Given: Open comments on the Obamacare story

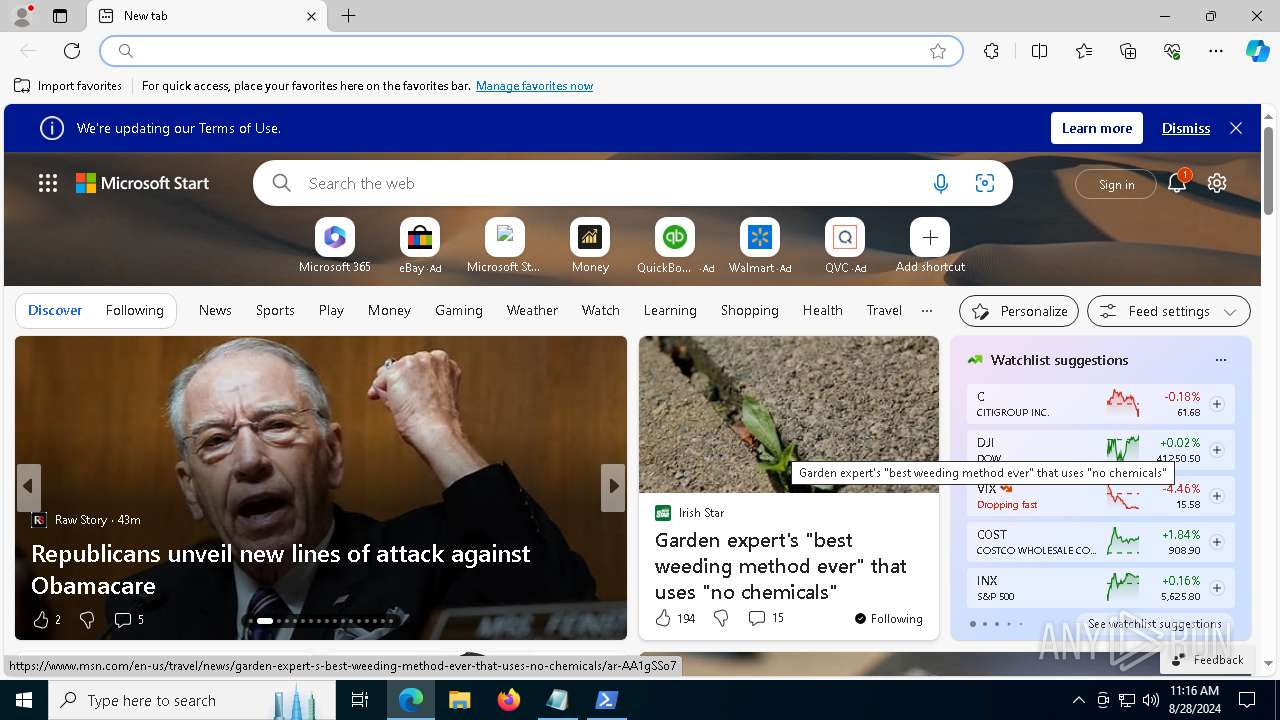Looking at the screenshot, I should (x=129, y=620).
